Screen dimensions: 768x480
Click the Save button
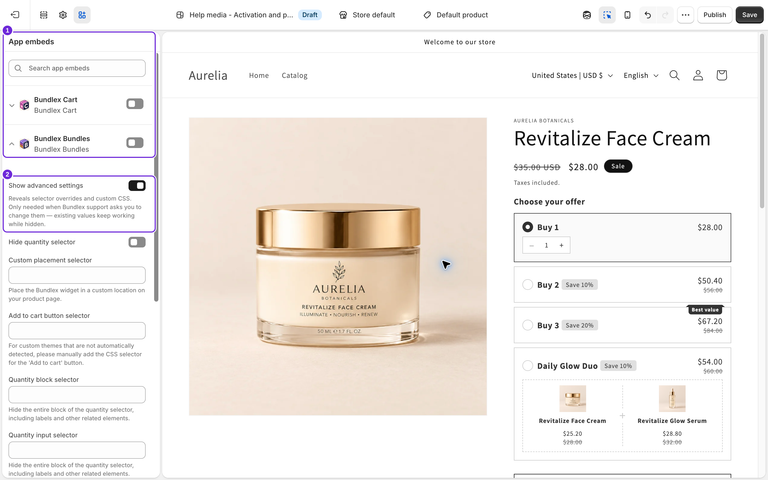pos(749,15)
